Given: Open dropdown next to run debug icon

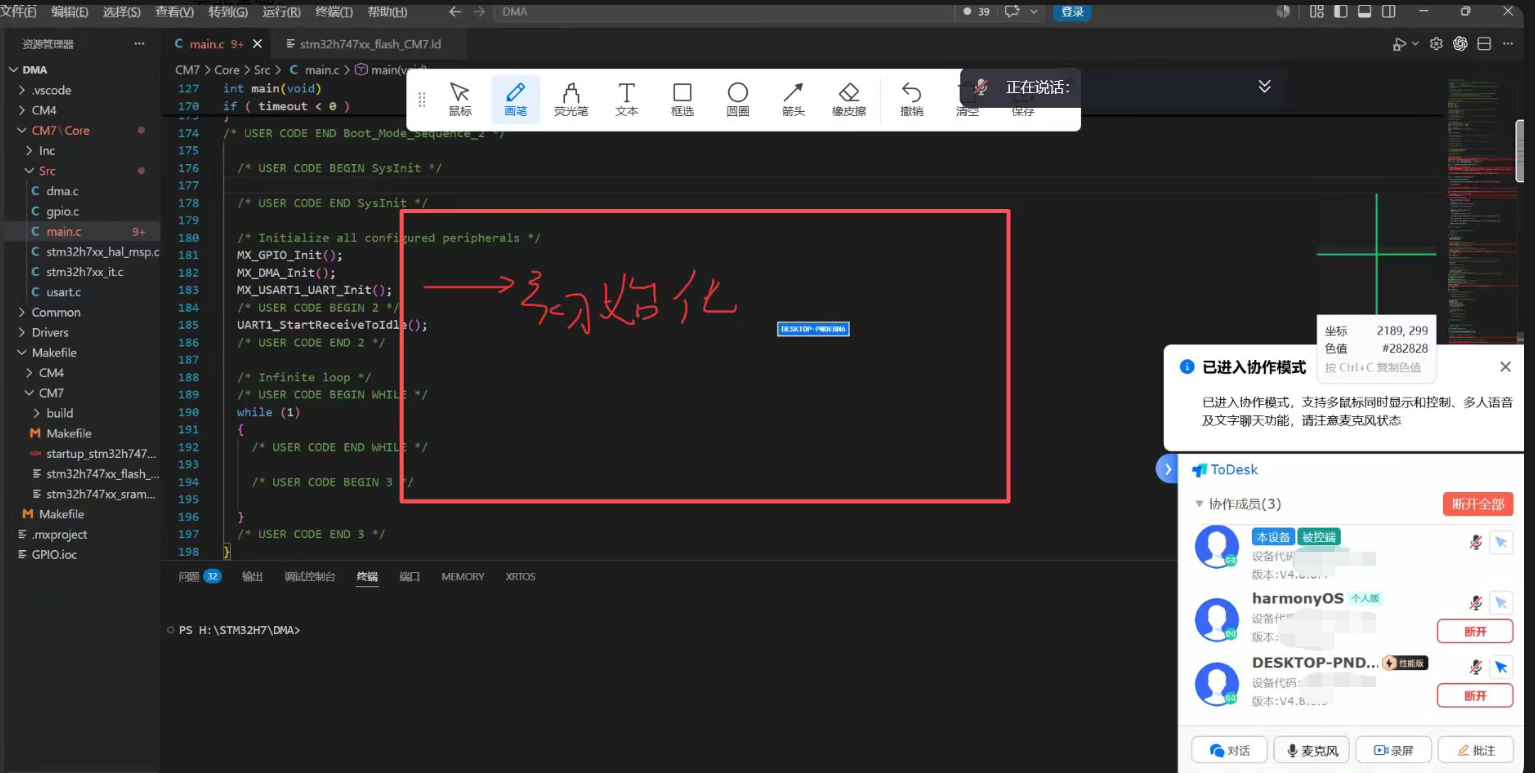Looking at the screenshot, I should coord(1415,44).
